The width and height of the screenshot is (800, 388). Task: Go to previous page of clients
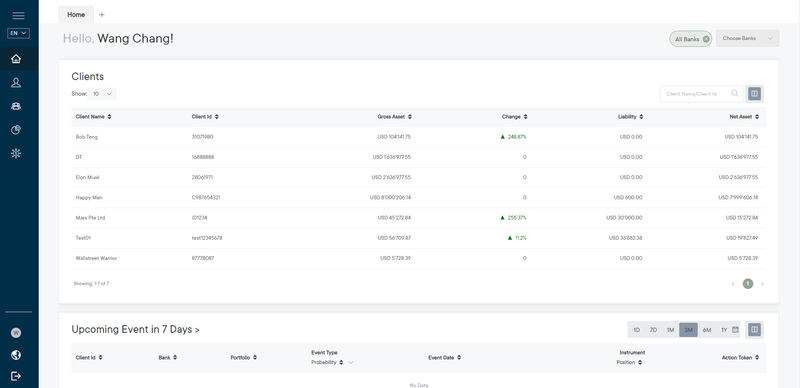(x=733, y=284)
